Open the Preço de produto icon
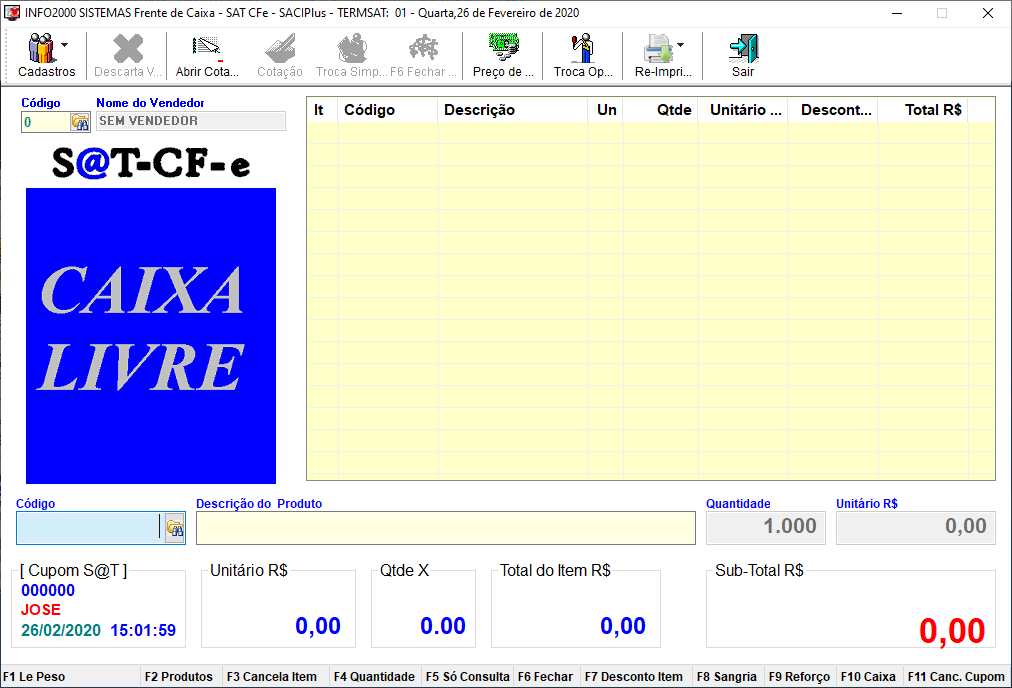 point(503,49)
